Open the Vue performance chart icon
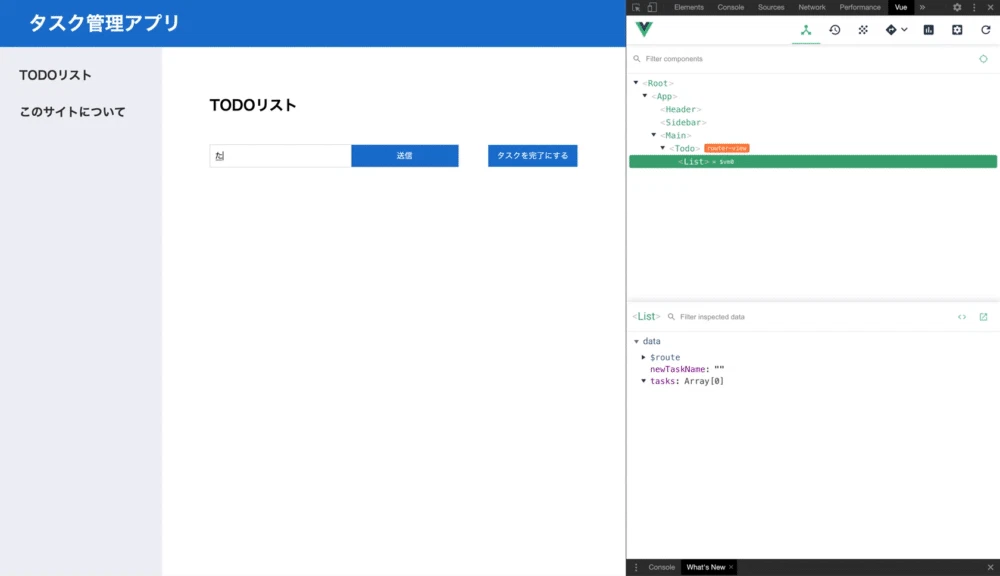The height and width of the screenshot is (576, 1000). 929,30
